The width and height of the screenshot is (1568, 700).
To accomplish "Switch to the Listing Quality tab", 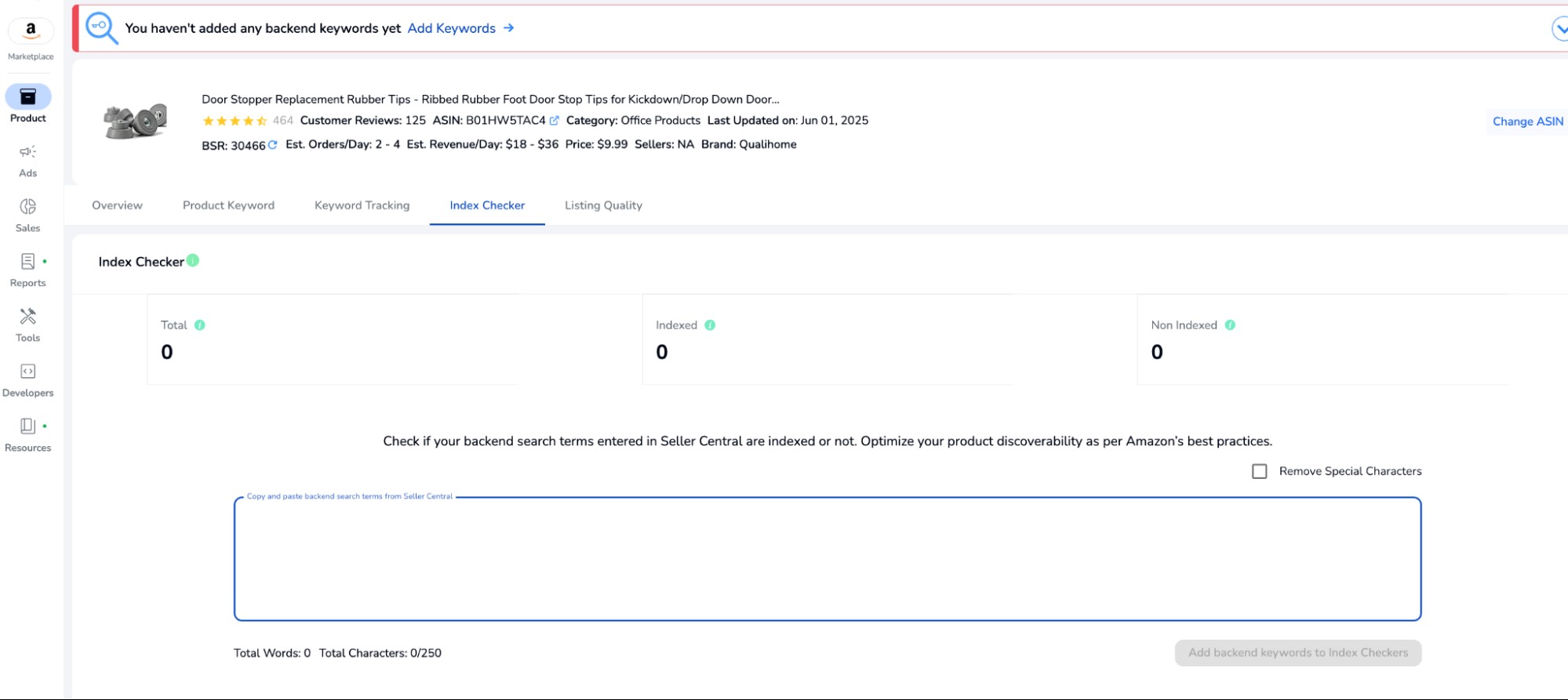I will [x=603, y=205].
